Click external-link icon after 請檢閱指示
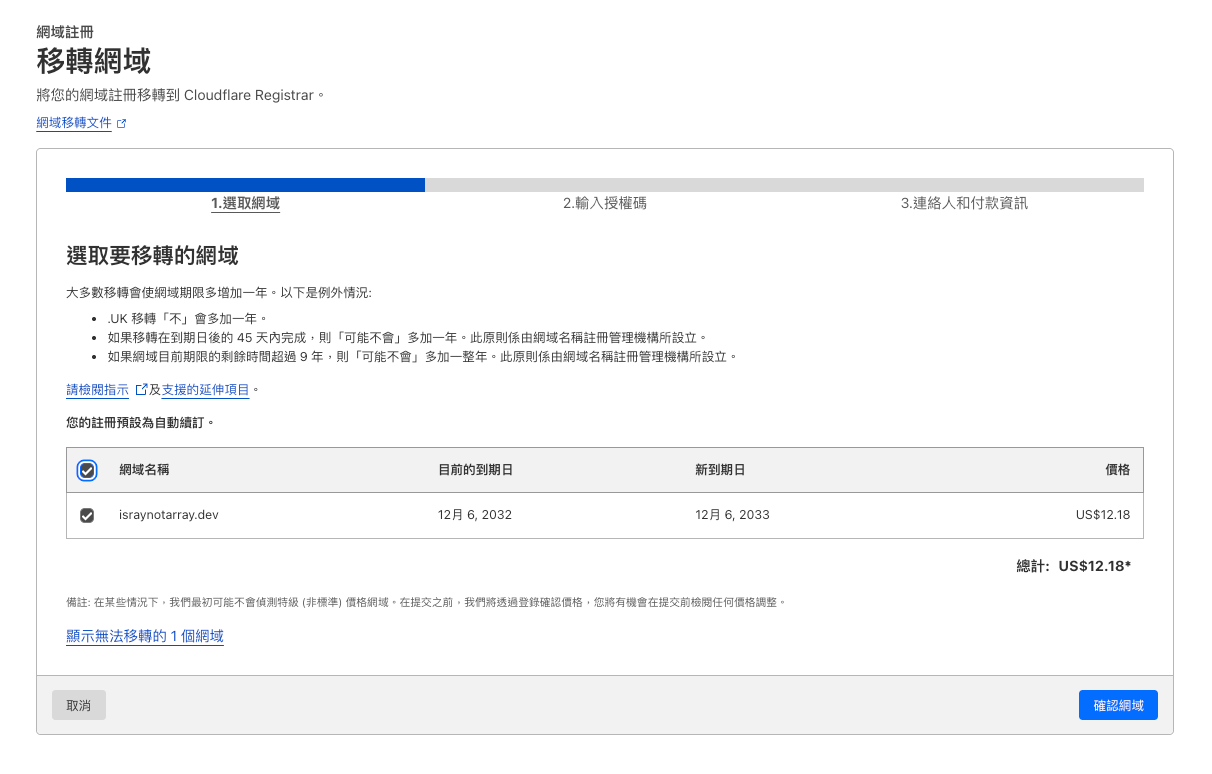The width and height of the screenshot is (1212, 774). (141, 389)
